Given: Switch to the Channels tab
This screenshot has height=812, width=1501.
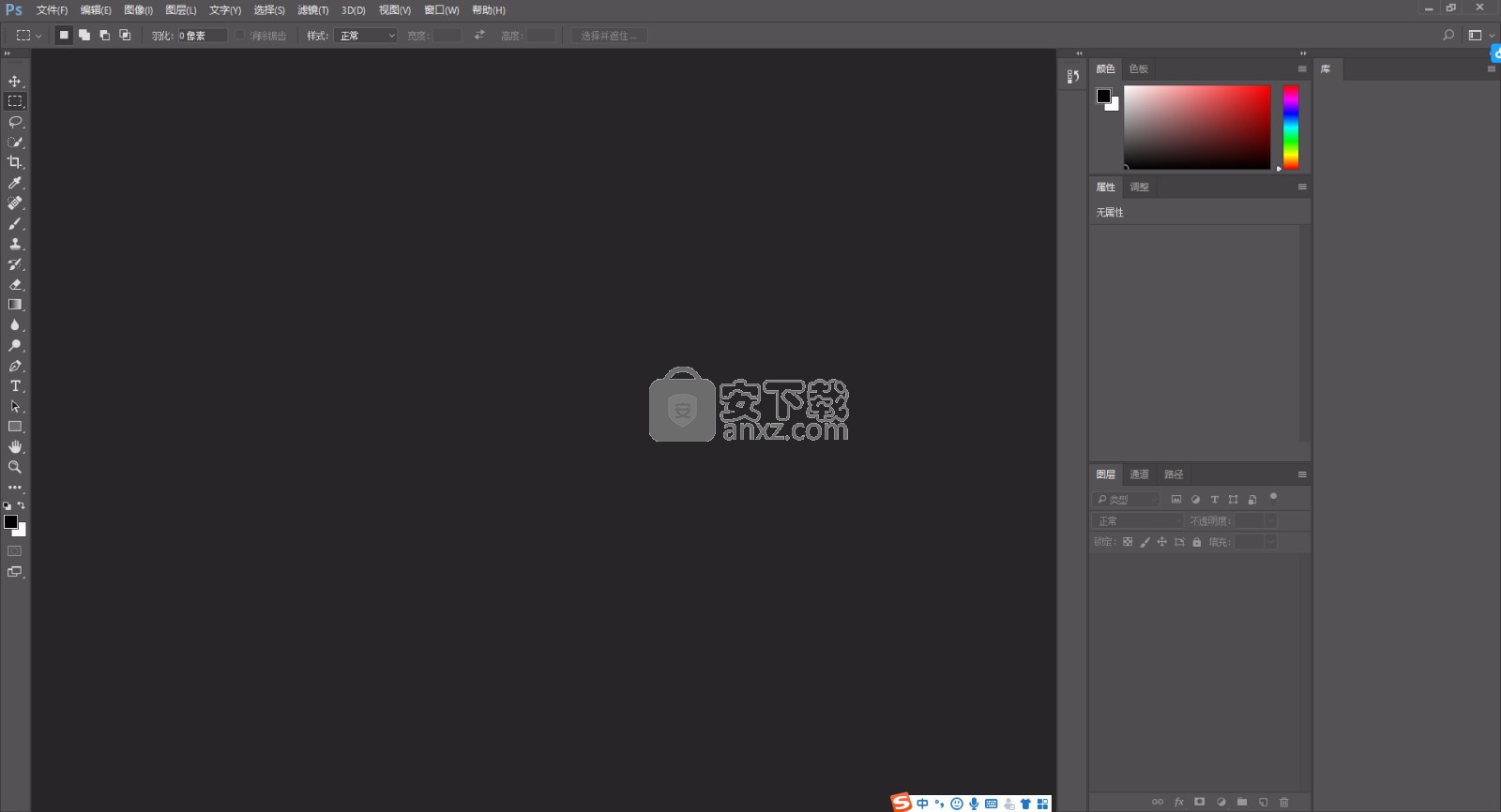Looking at the screenshot, I should [1139, 474].
